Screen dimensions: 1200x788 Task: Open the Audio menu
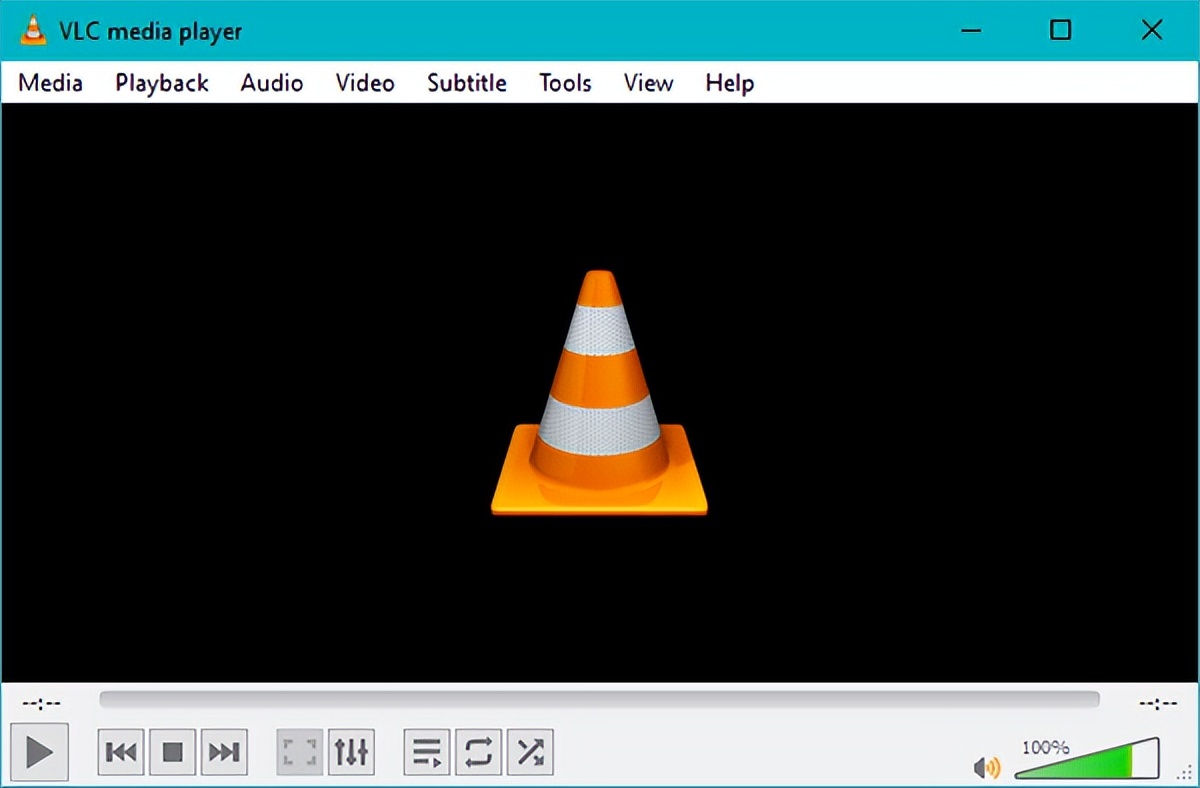270,83
